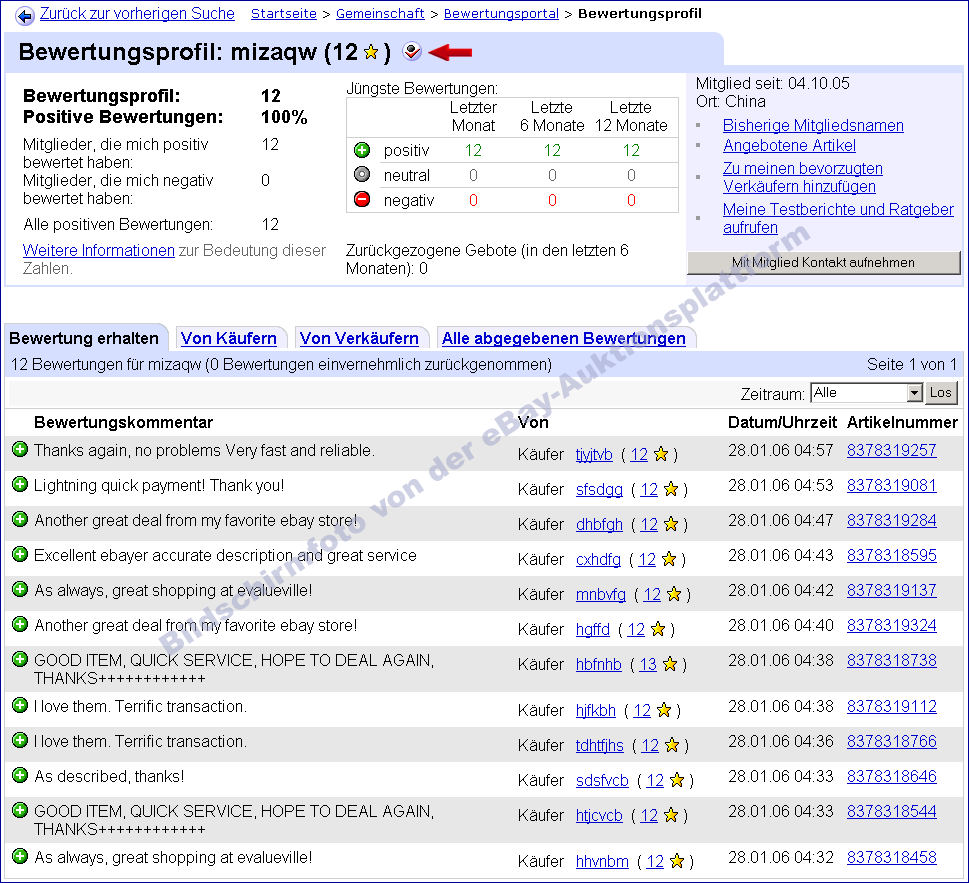Click the star icon next to buyer sfsdgg
Viewport: 969px width, 883px height.
tap(671, 489)
